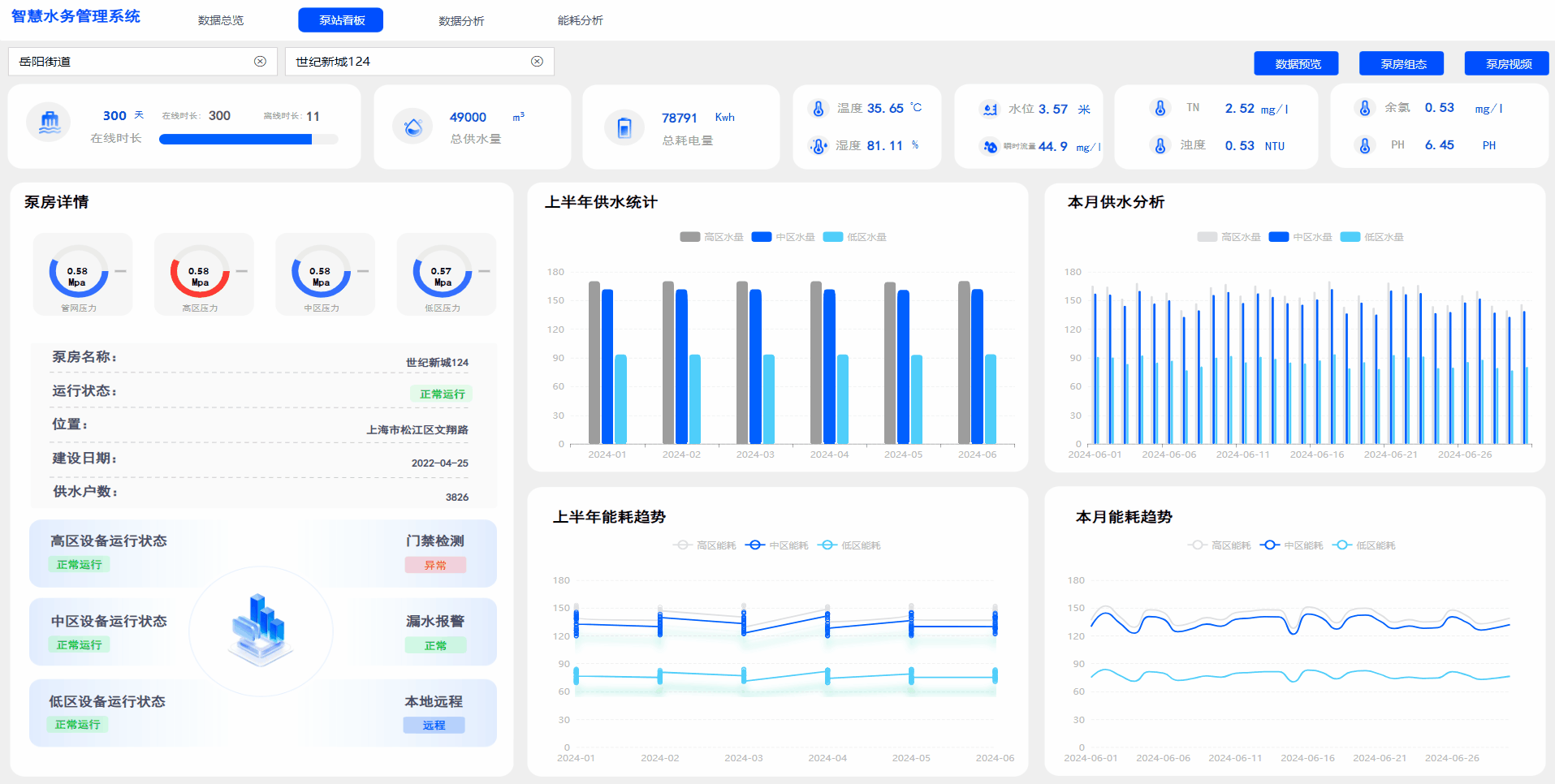Click the pump station online duration icon
Viewport: 1555px width, 784px height.
click(x=50, y=123)
